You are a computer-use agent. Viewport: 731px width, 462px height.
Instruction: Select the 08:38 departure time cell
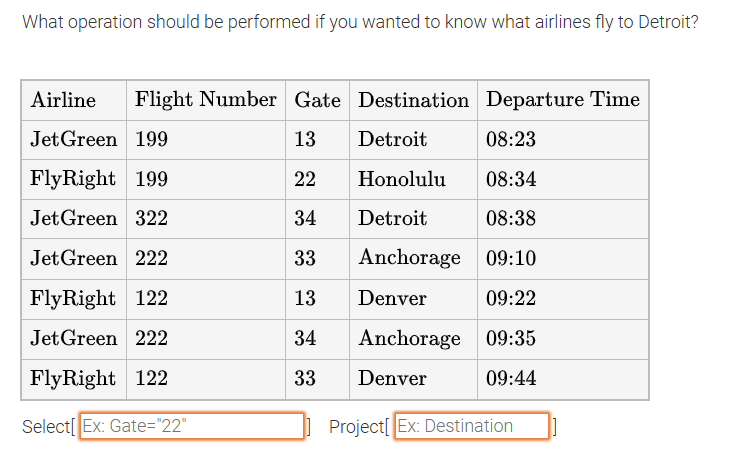pos(511,218)
